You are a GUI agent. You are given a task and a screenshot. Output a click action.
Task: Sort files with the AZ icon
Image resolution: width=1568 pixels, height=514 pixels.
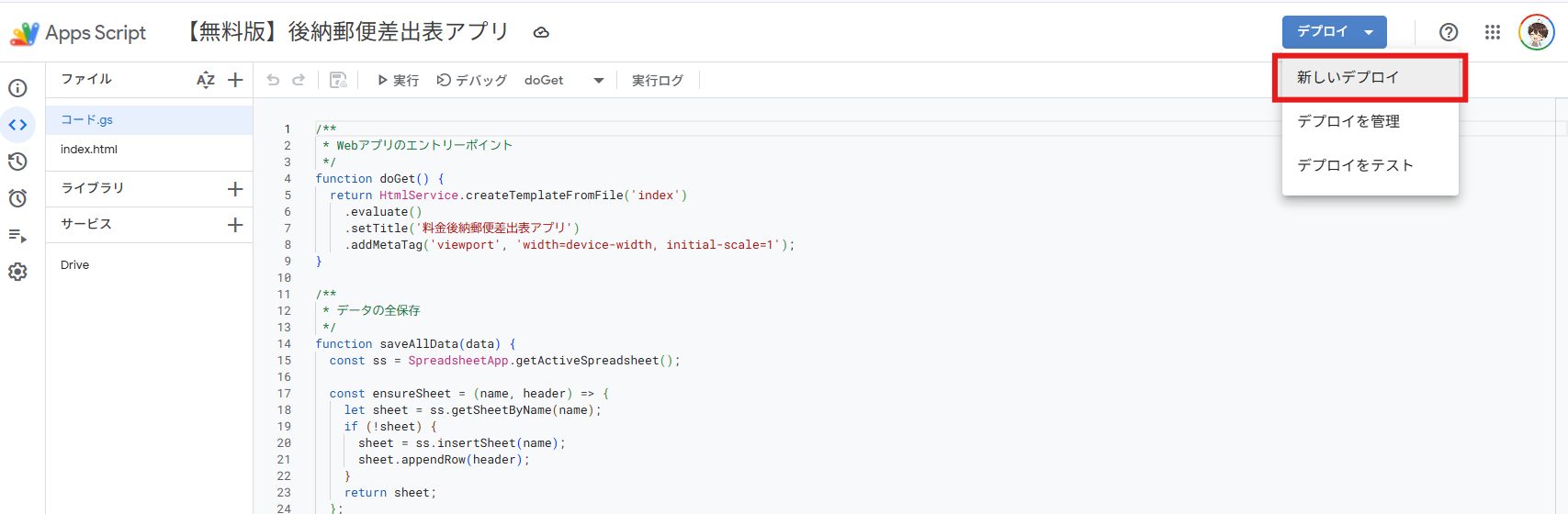[206, 80]
